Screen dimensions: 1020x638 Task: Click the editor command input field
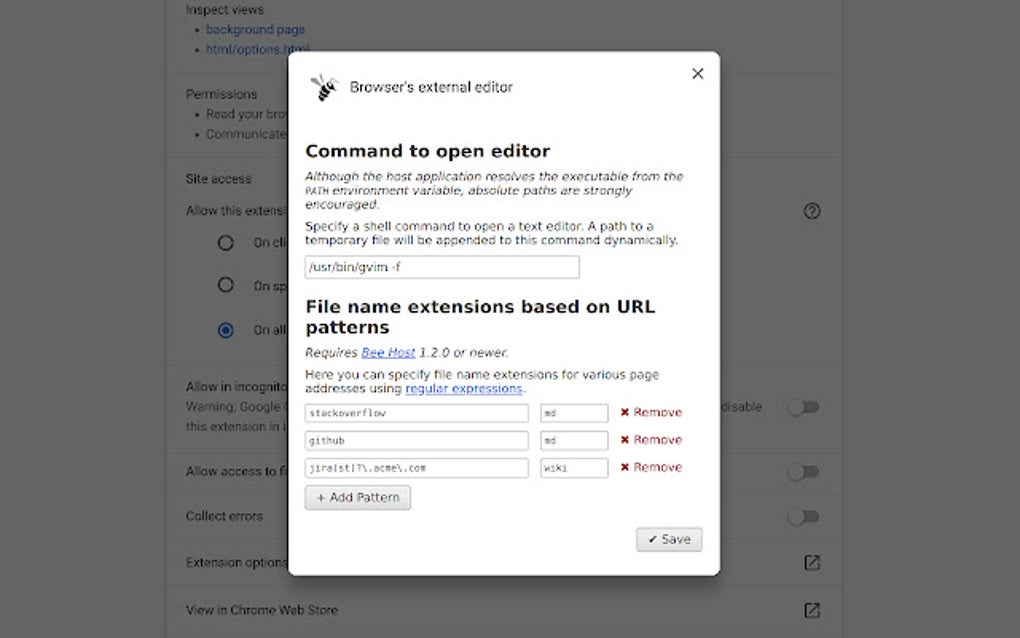tap(442, 267)
